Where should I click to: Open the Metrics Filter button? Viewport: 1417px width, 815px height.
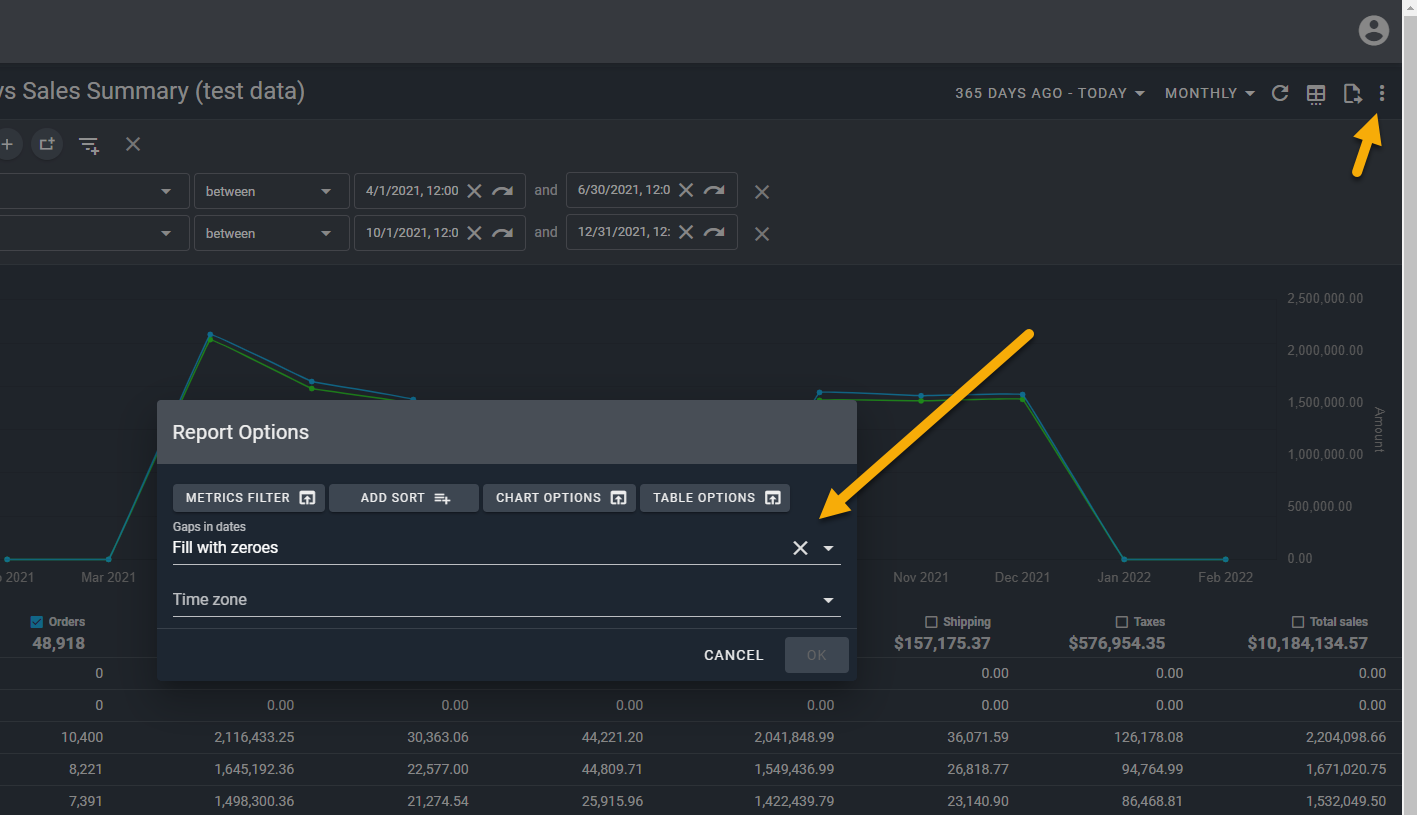pos(249,498)
